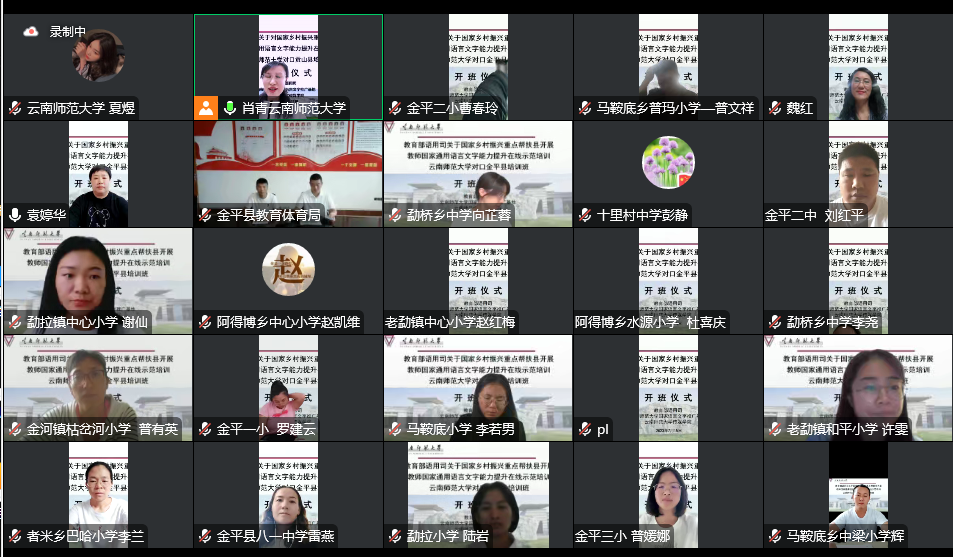Click muted mic icon for 金平县教育体育局
This screenshot has width=953, height=557.
tap(205, 215)
